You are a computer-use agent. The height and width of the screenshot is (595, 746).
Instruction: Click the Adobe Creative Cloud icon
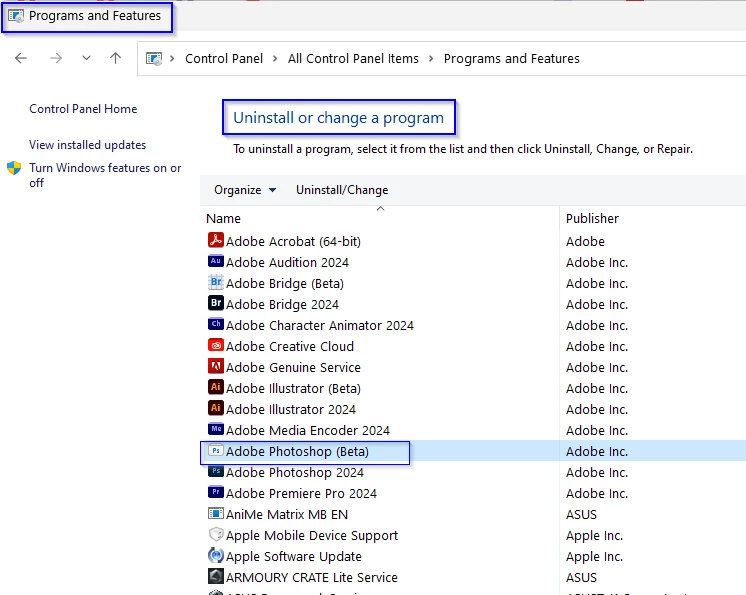click(x=216, y=345)
